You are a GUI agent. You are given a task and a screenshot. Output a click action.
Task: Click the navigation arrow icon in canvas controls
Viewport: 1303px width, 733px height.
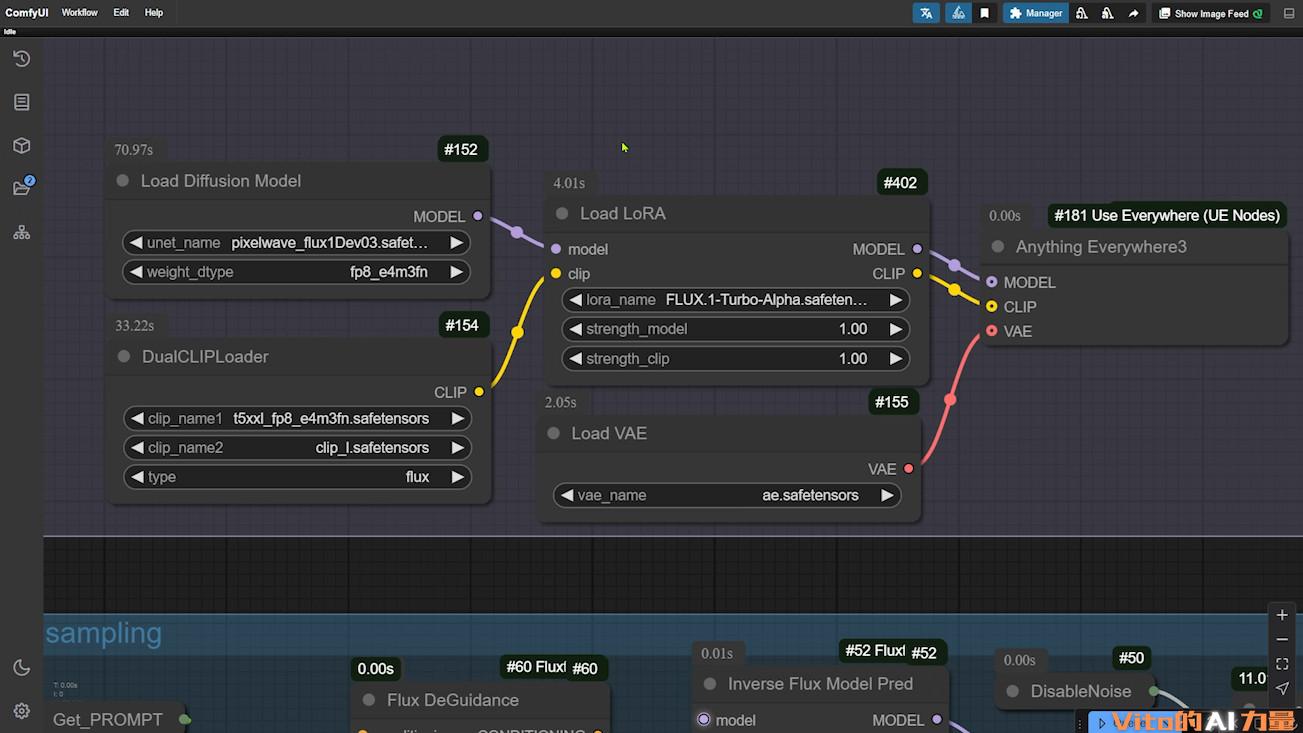1282,687
